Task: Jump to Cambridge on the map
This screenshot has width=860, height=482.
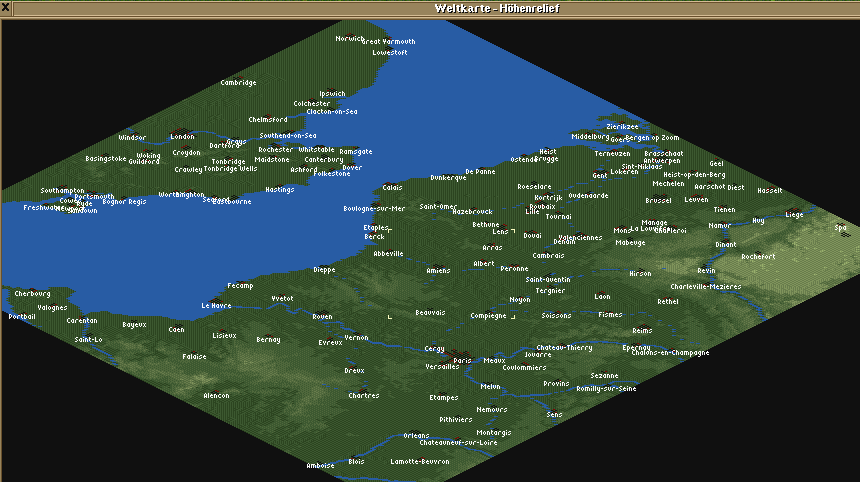Action: [238, 83]
